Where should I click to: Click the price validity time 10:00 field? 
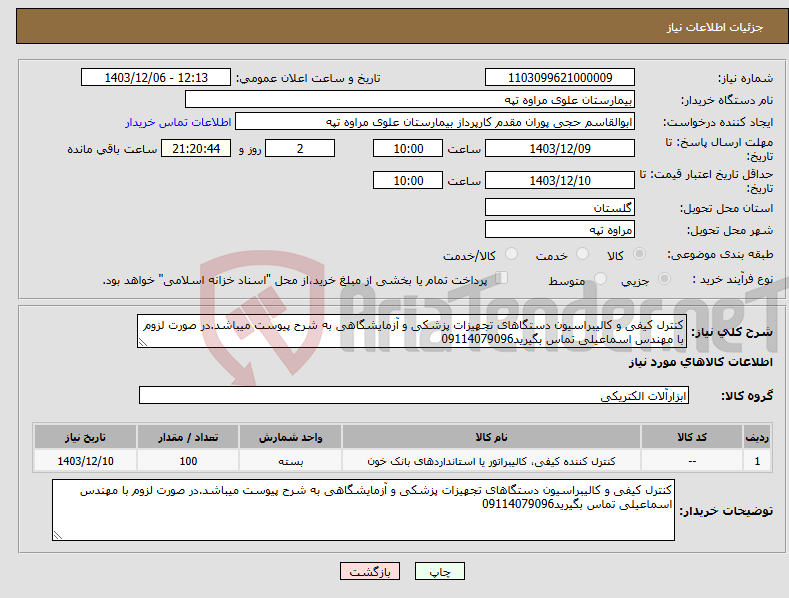[x=408, y=180]
